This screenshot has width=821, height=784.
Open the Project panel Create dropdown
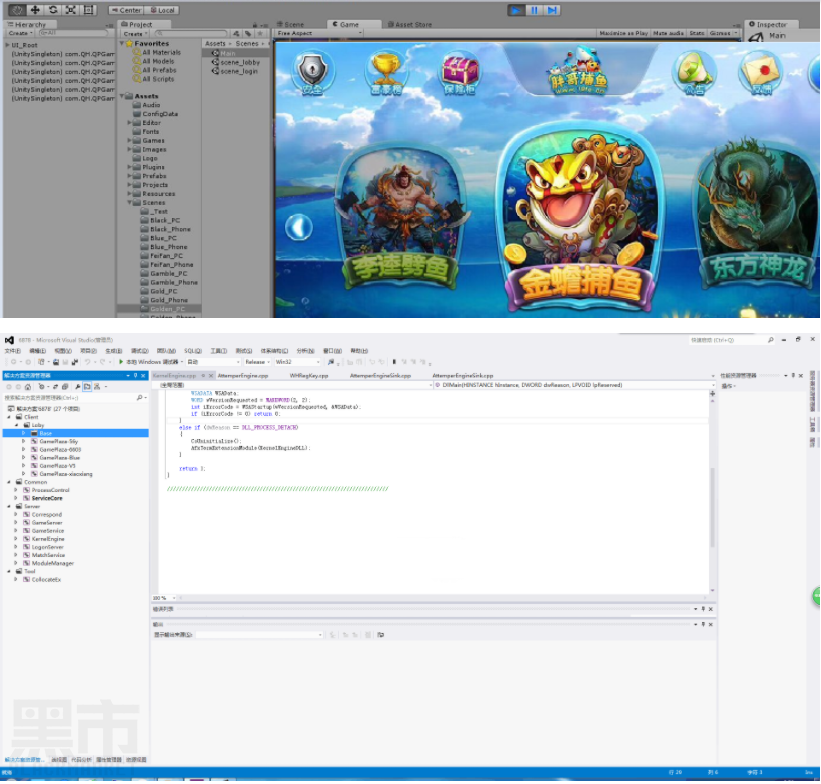tap(136, 34)
